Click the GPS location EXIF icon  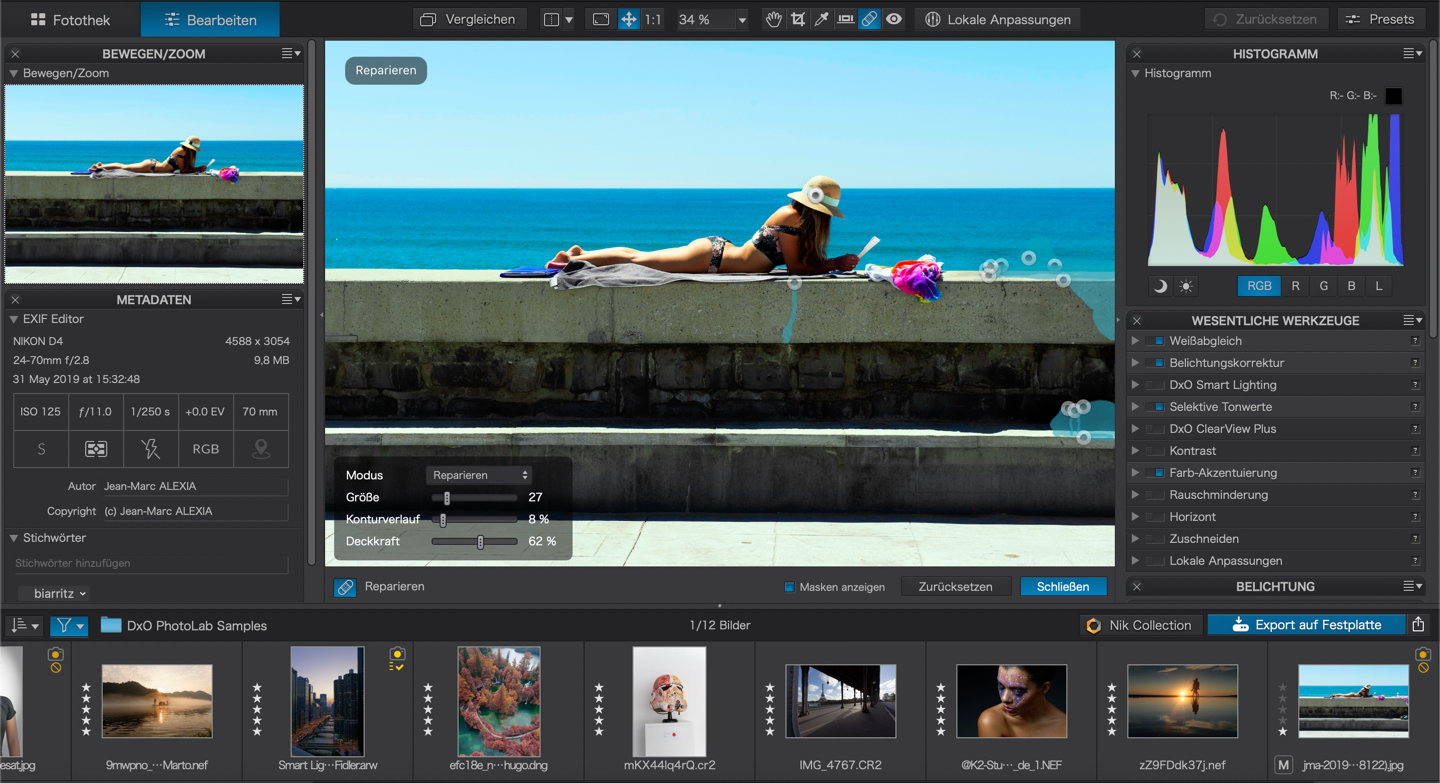[261, 449]
